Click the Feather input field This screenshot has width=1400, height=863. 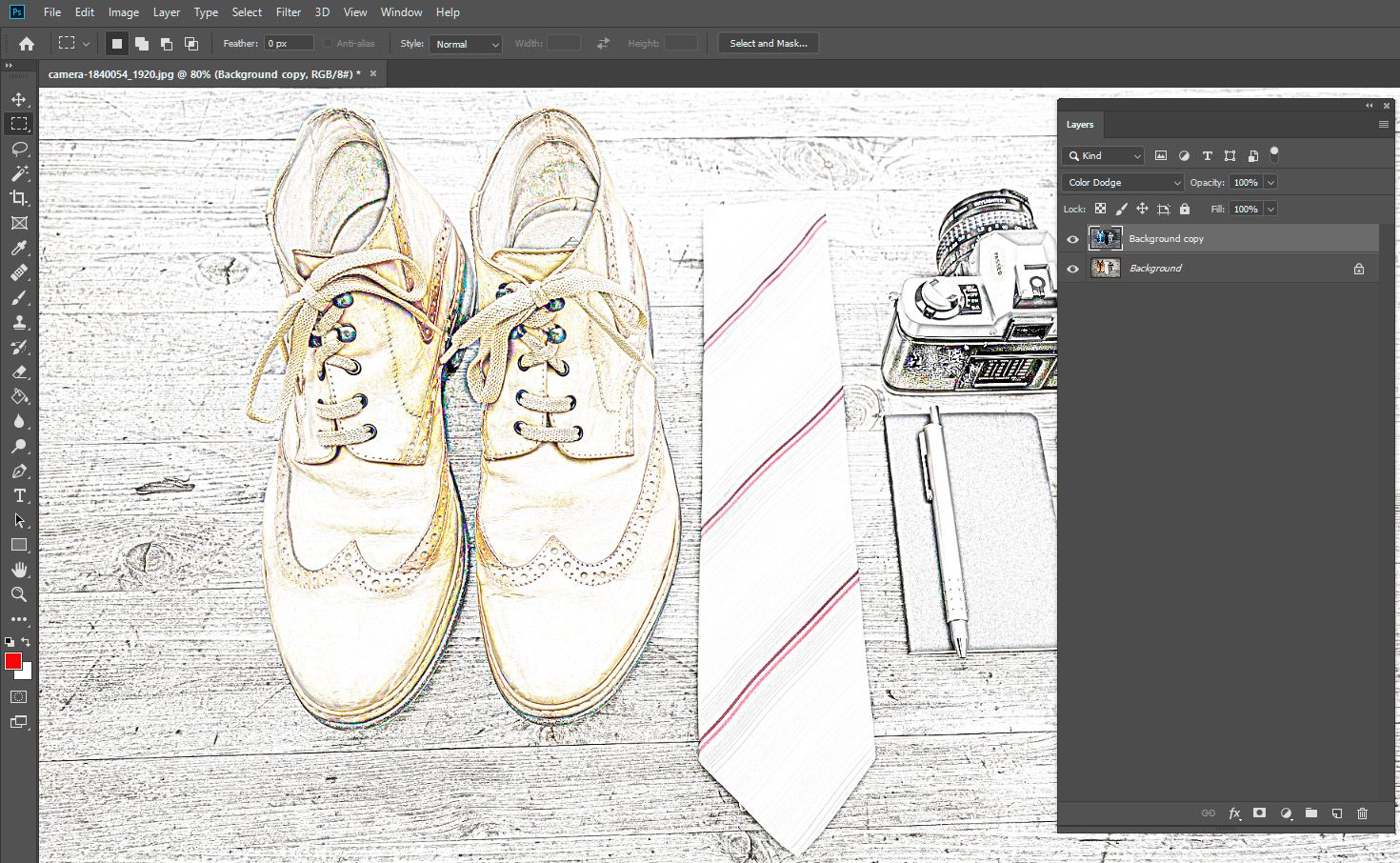[289, 43]
